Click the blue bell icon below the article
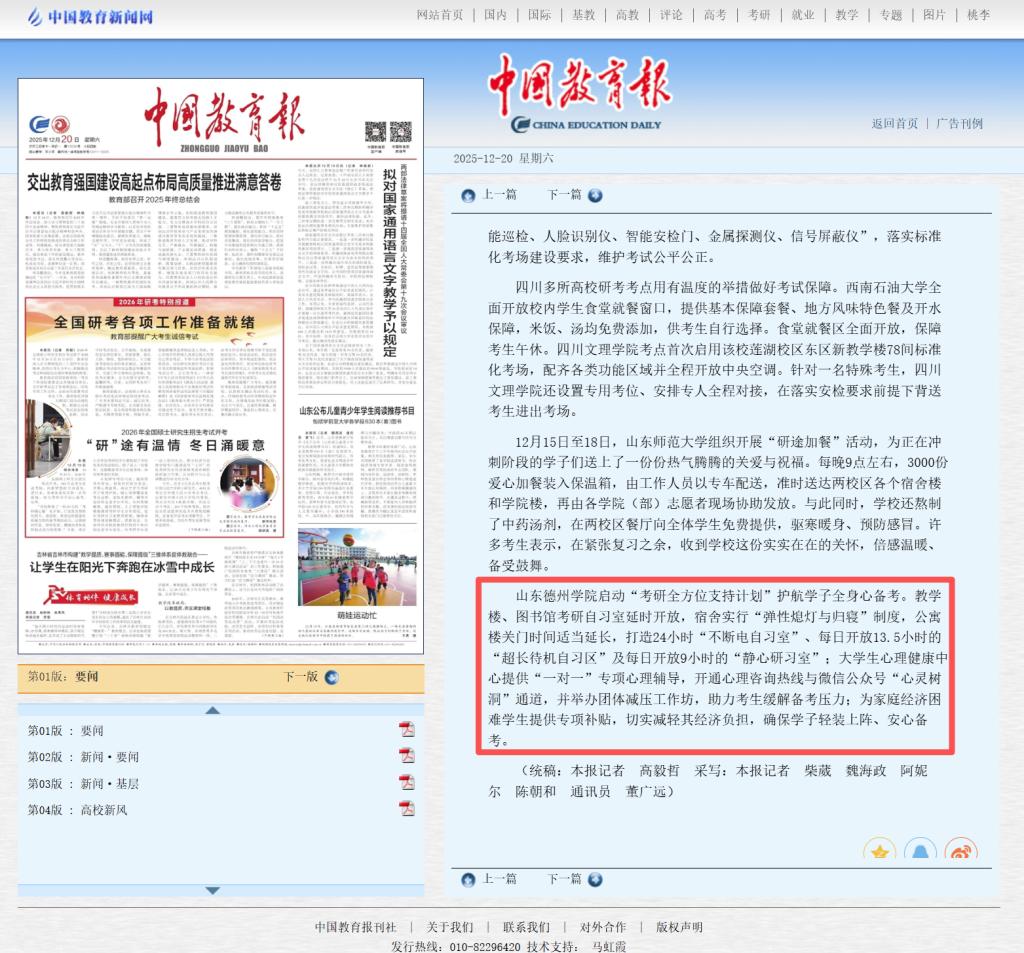This screenshot has width=1024, height=953. pyautogui.click(x=920, y=852)
